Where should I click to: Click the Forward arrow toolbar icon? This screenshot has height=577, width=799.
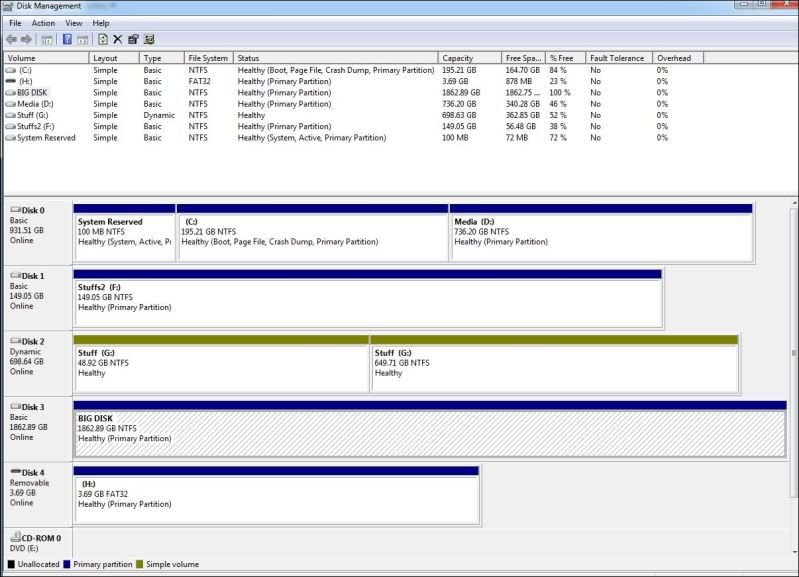pyautogui.click(x=26, y=39)
